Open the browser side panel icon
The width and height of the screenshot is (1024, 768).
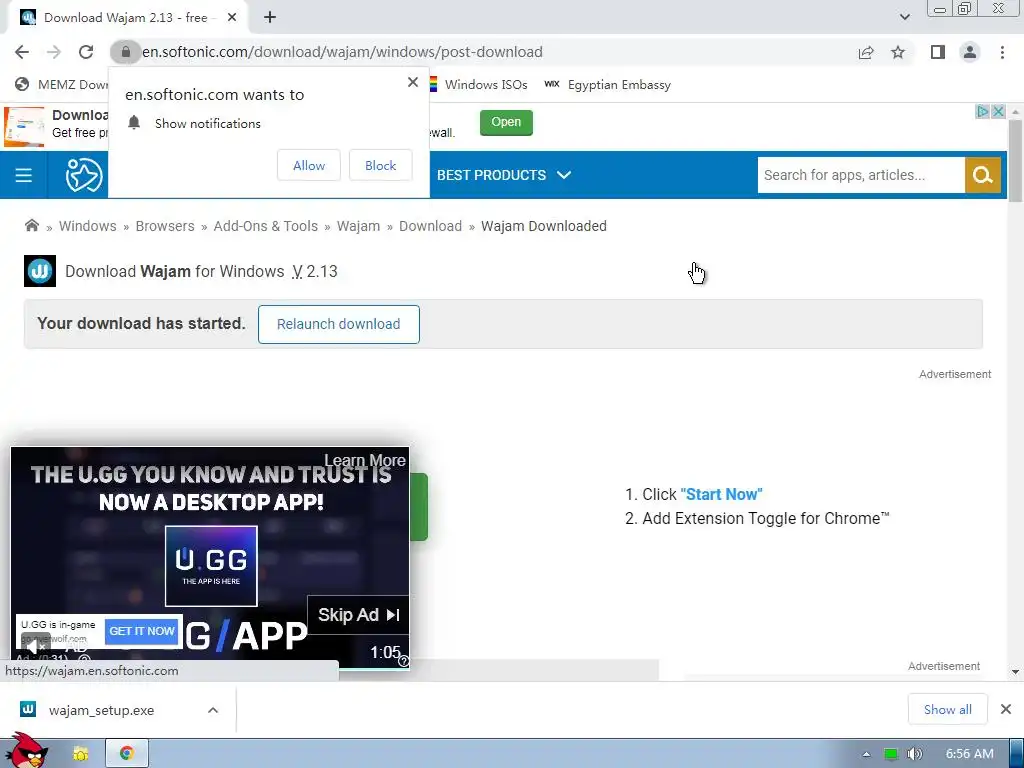[x=938, y=52]
